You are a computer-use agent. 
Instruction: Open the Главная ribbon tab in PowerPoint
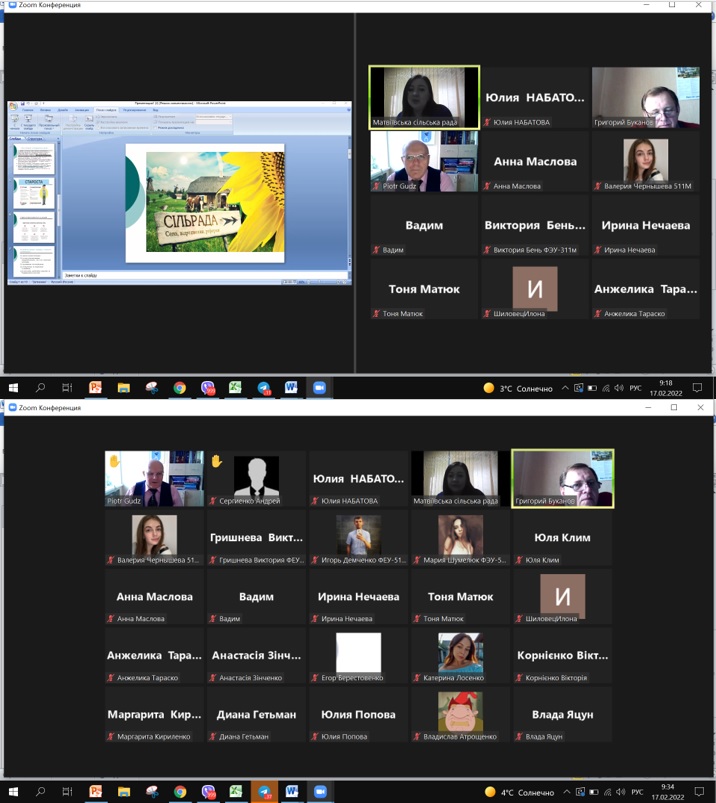point(27,110)
